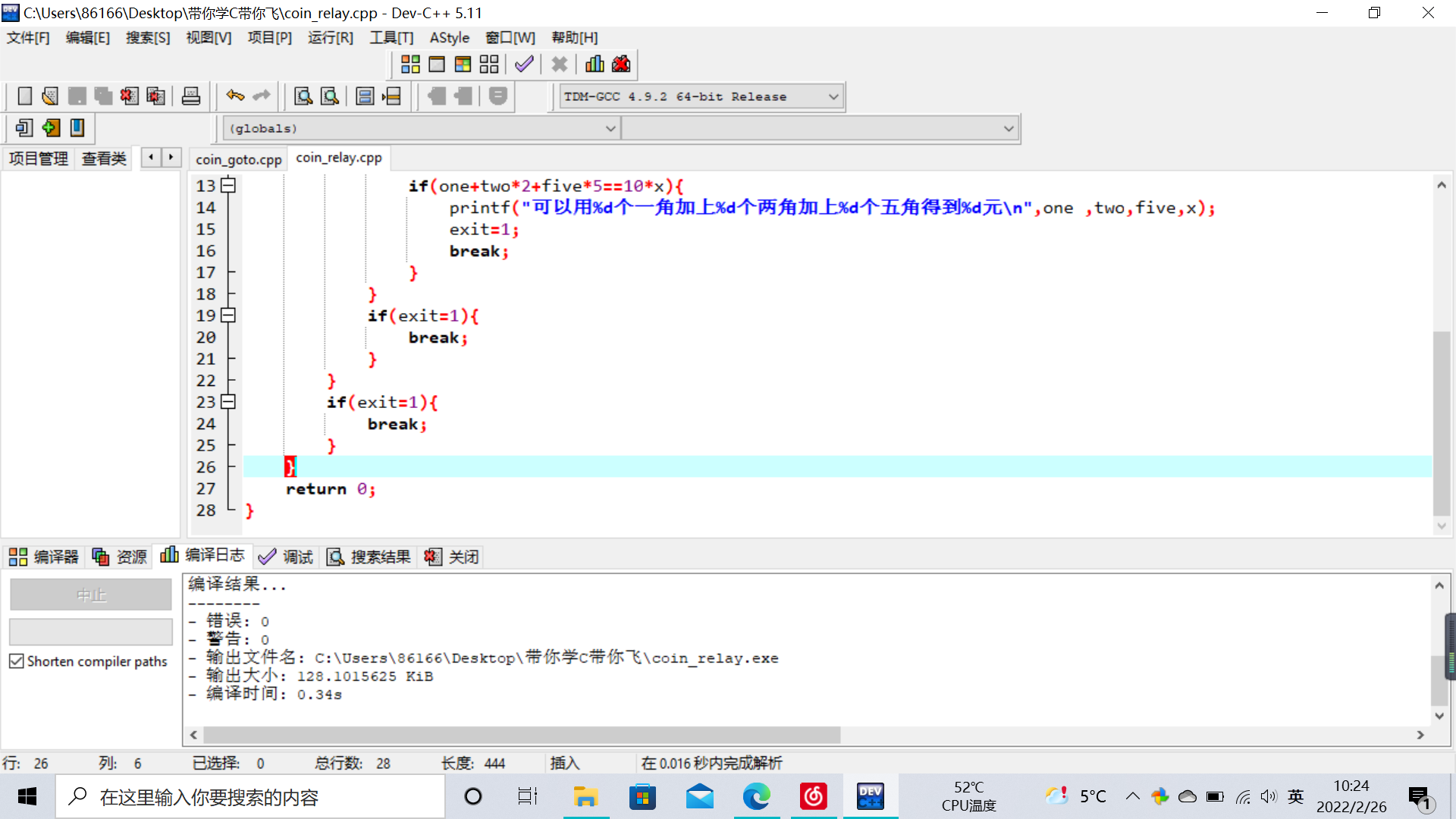This screenshot has height=819, width=1456.
Task: Collapse code fold at line 19
Action: click(x=228, y=315)
